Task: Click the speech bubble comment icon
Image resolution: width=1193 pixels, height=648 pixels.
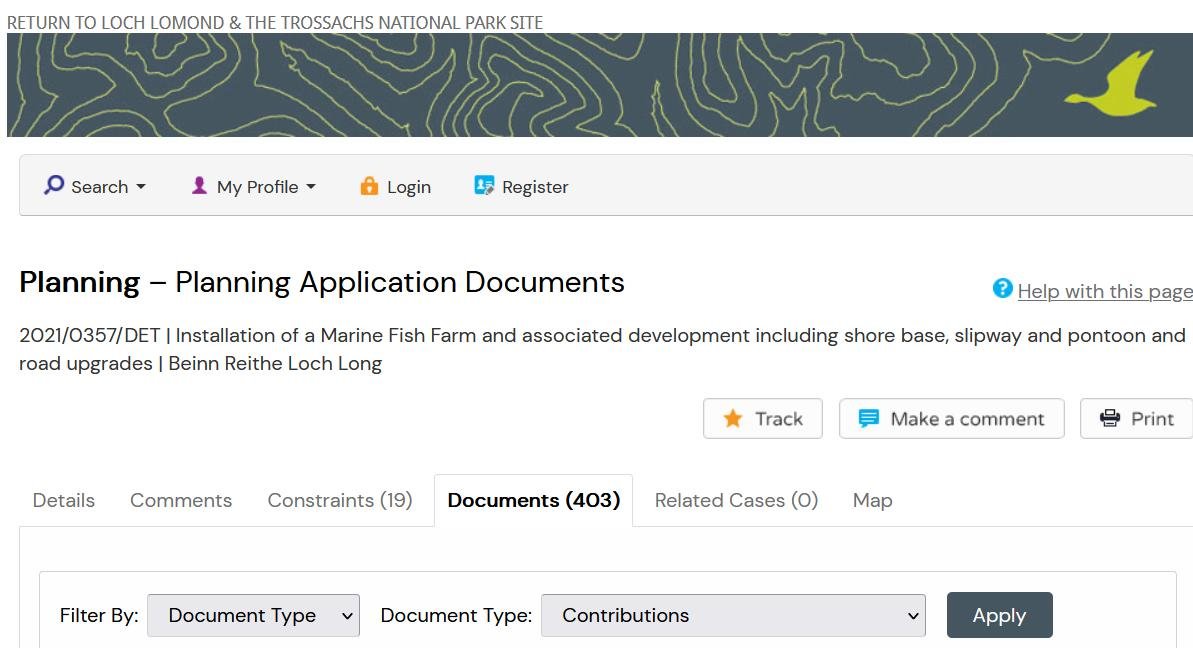Action: click(x=869, y=419)
